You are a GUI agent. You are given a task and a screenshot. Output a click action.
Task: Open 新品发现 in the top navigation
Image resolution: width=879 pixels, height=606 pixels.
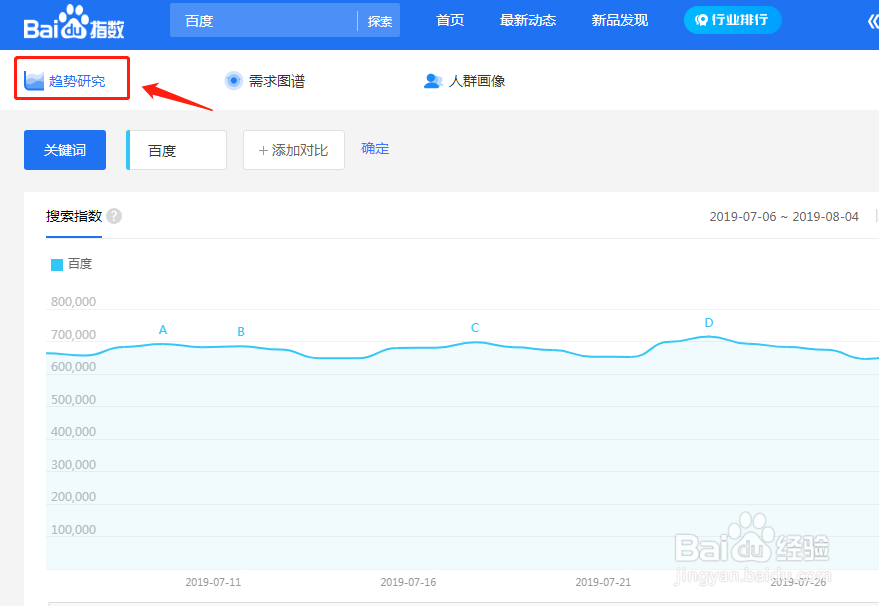(x=619, y=20)
